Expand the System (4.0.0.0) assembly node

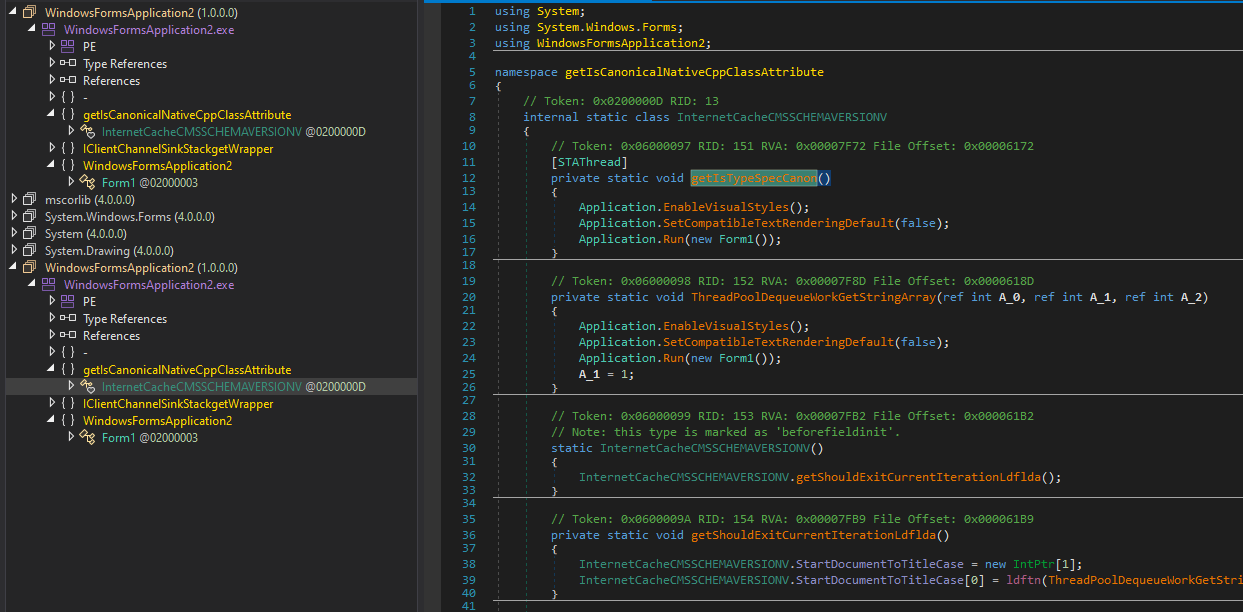click(x=13, y=234)
